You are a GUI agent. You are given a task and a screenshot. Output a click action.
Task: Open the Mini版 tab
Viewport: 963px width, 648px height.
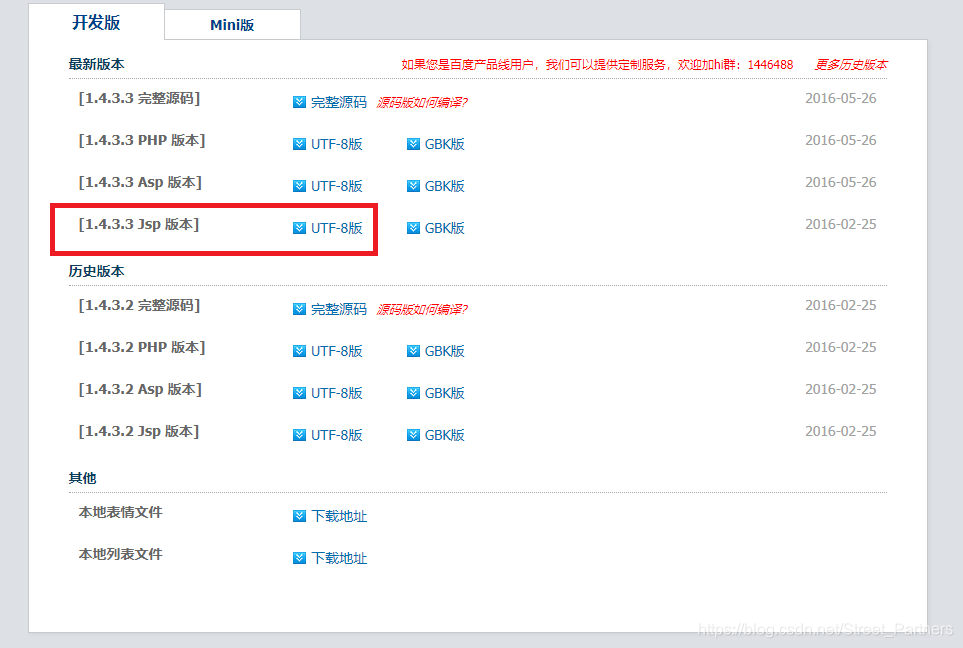tap(232, 25)
